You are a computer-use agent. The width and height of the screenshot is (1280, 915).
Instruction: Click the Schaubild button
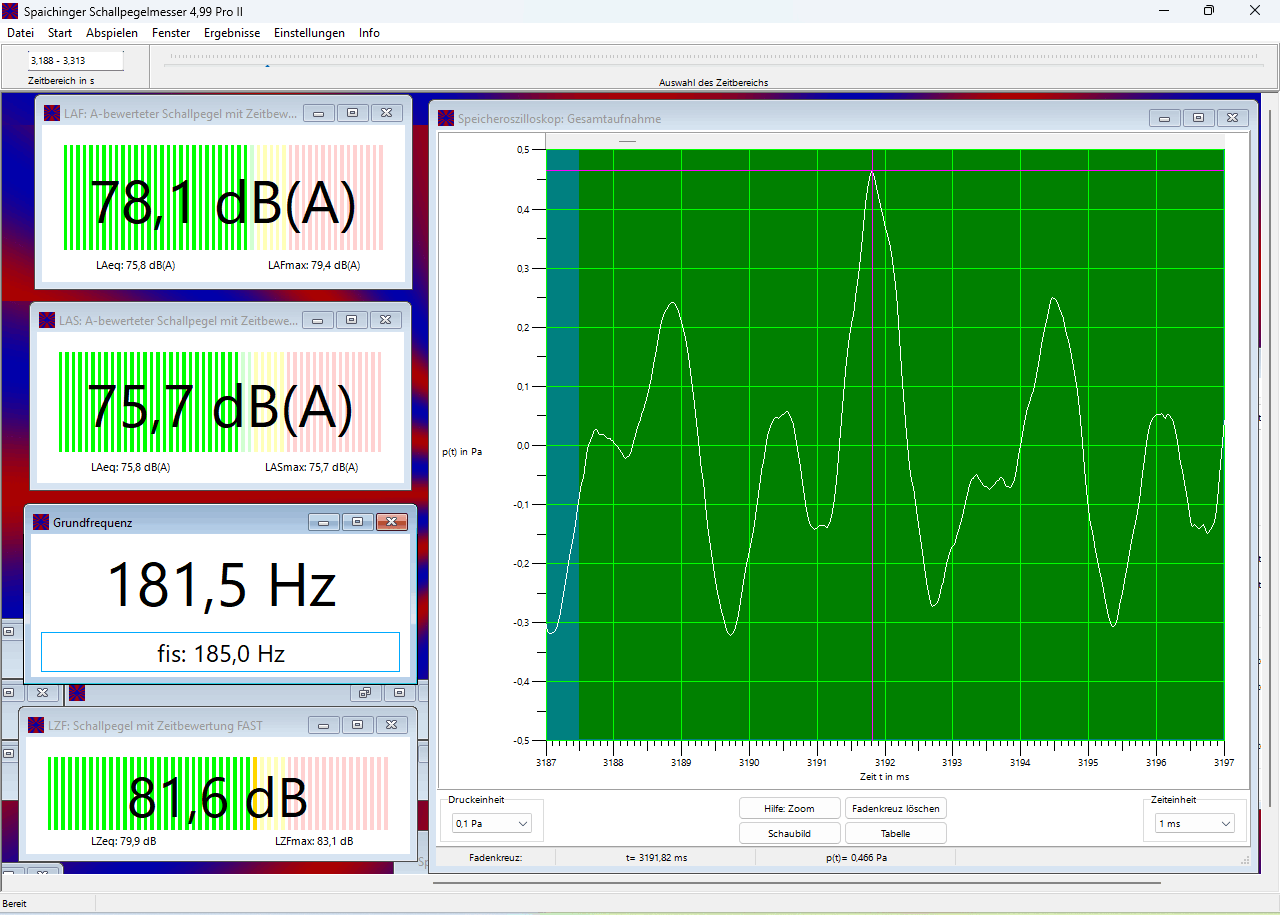coord(789,833)
